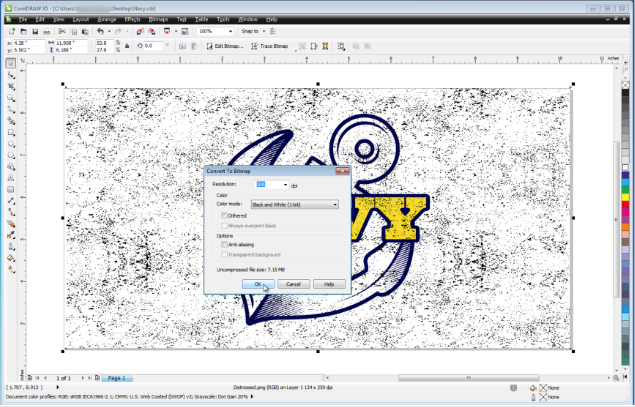
Task: Enable the Anti-aliasing checkbox
Action: [224, 244]
